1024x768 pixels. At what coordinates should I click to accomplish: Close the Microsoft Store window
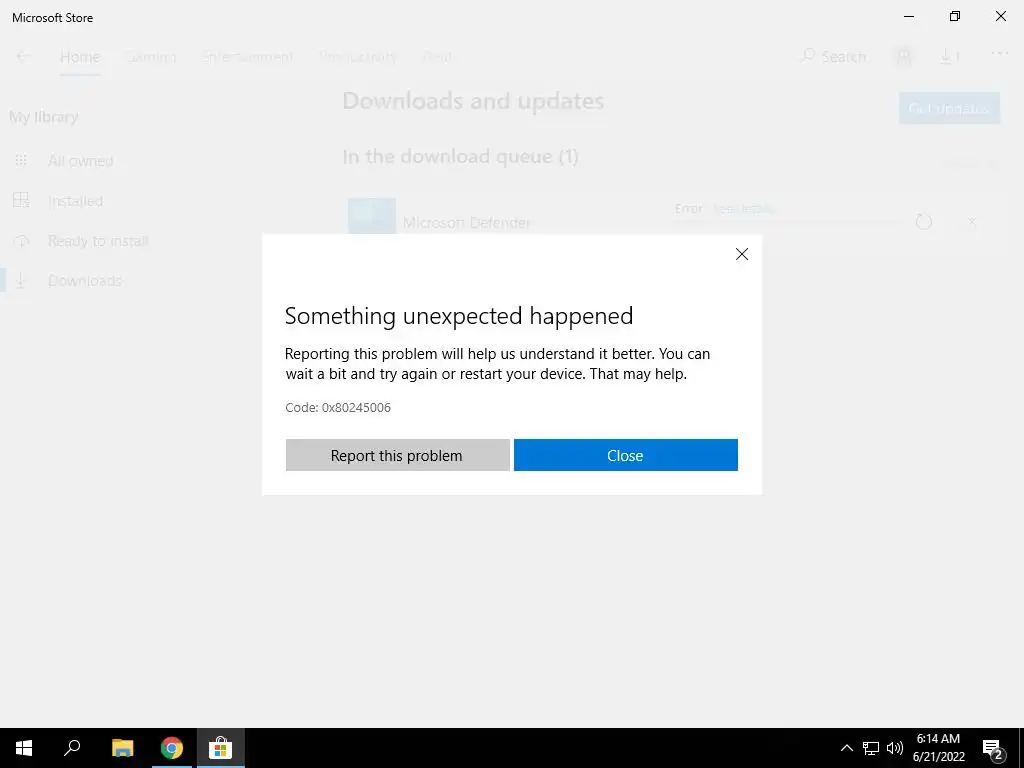click(1000, 16)
